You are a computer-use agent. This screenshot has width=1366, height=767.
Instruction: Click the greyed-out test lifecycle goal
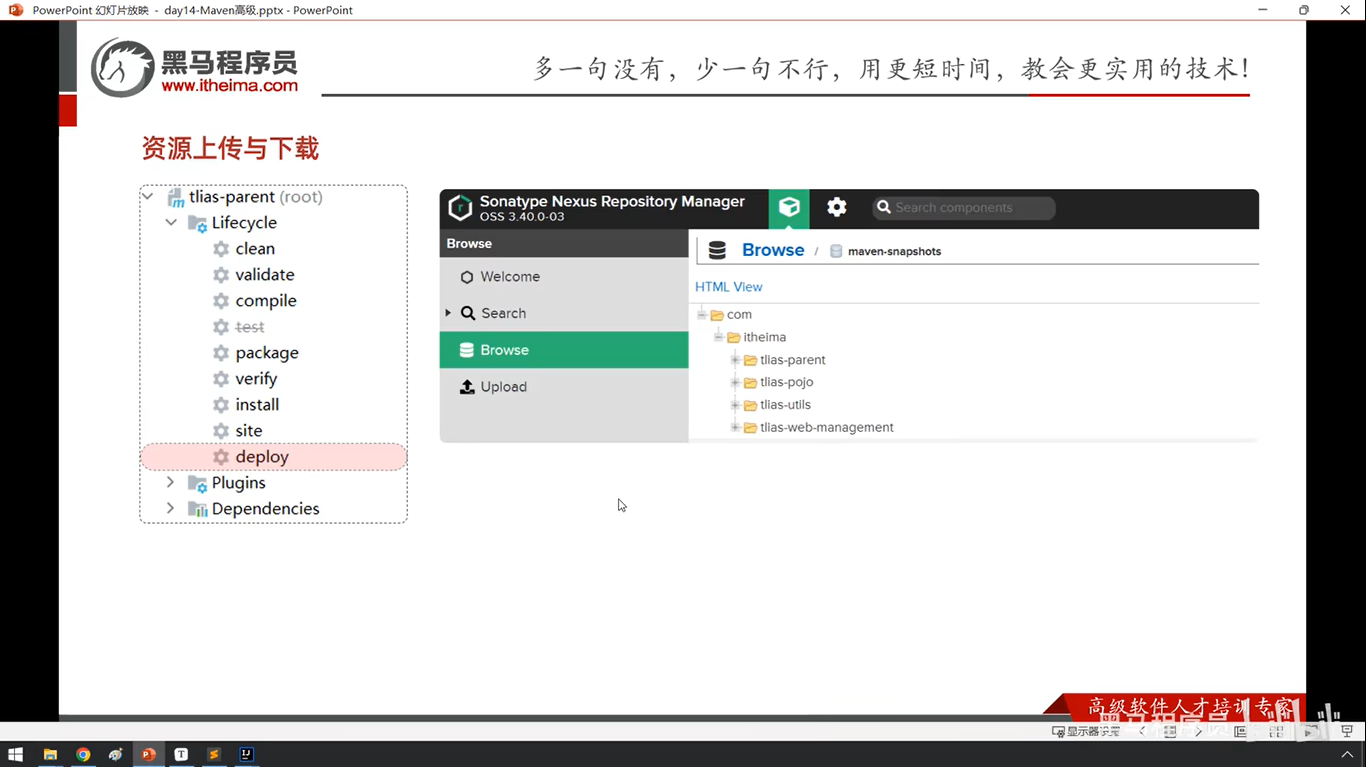click(x=250, y=327)
